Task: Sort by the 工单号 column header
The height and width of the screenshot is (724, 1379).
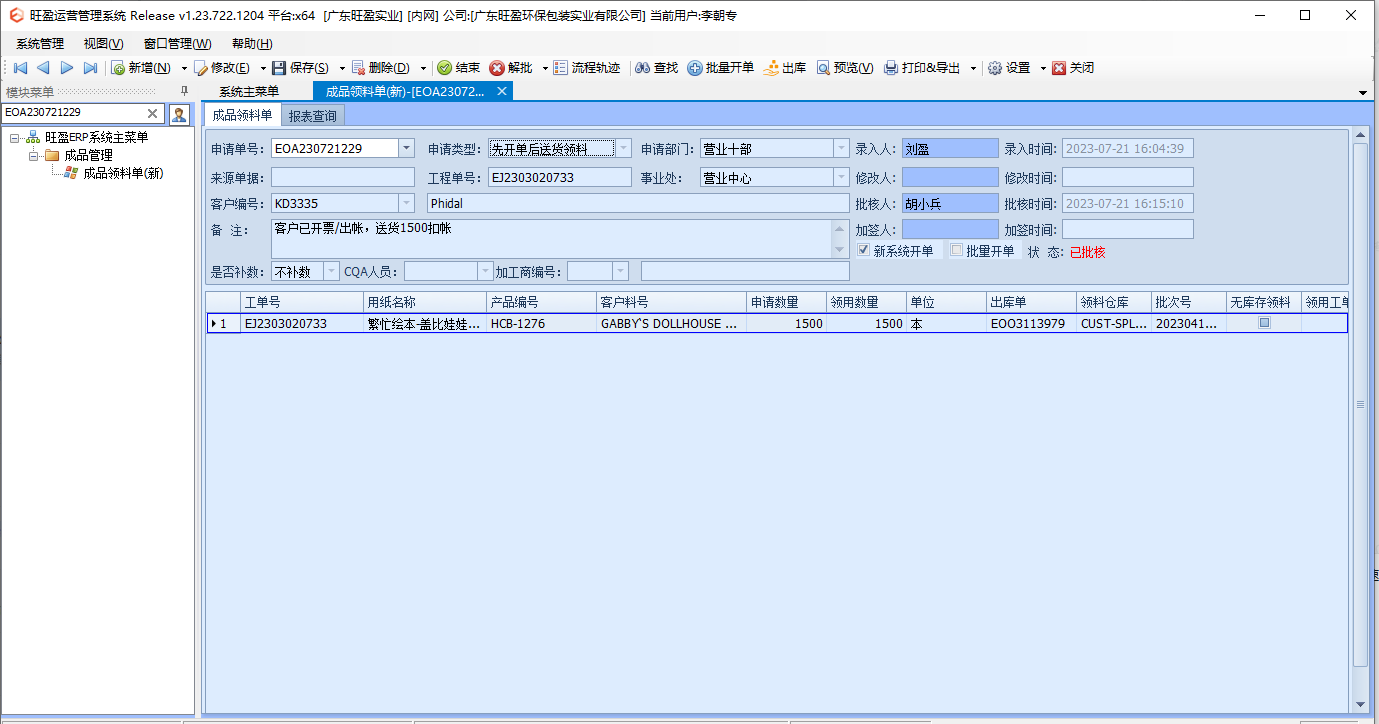Action: pyautogui.click(x=302, y=302)
